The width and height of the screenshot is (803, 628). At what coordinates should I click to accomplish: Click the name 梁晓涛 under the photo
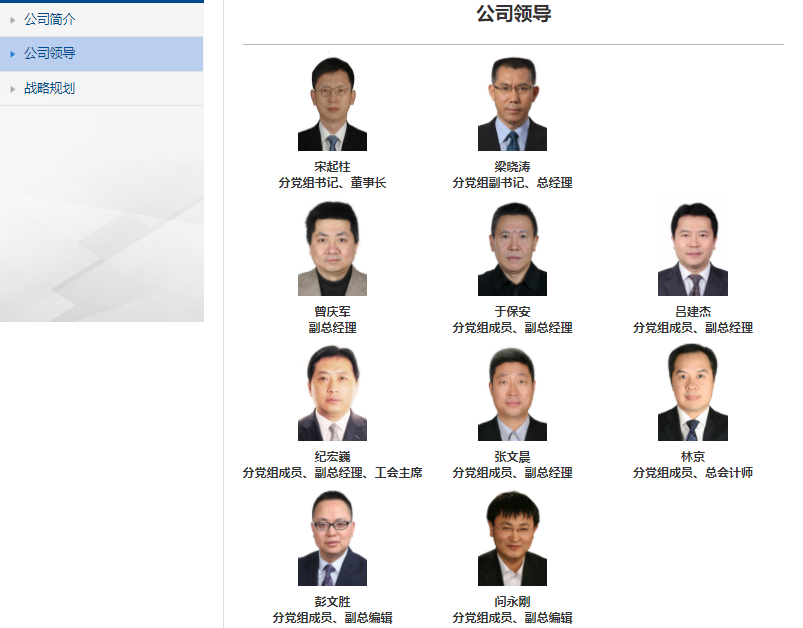(512, 166)
